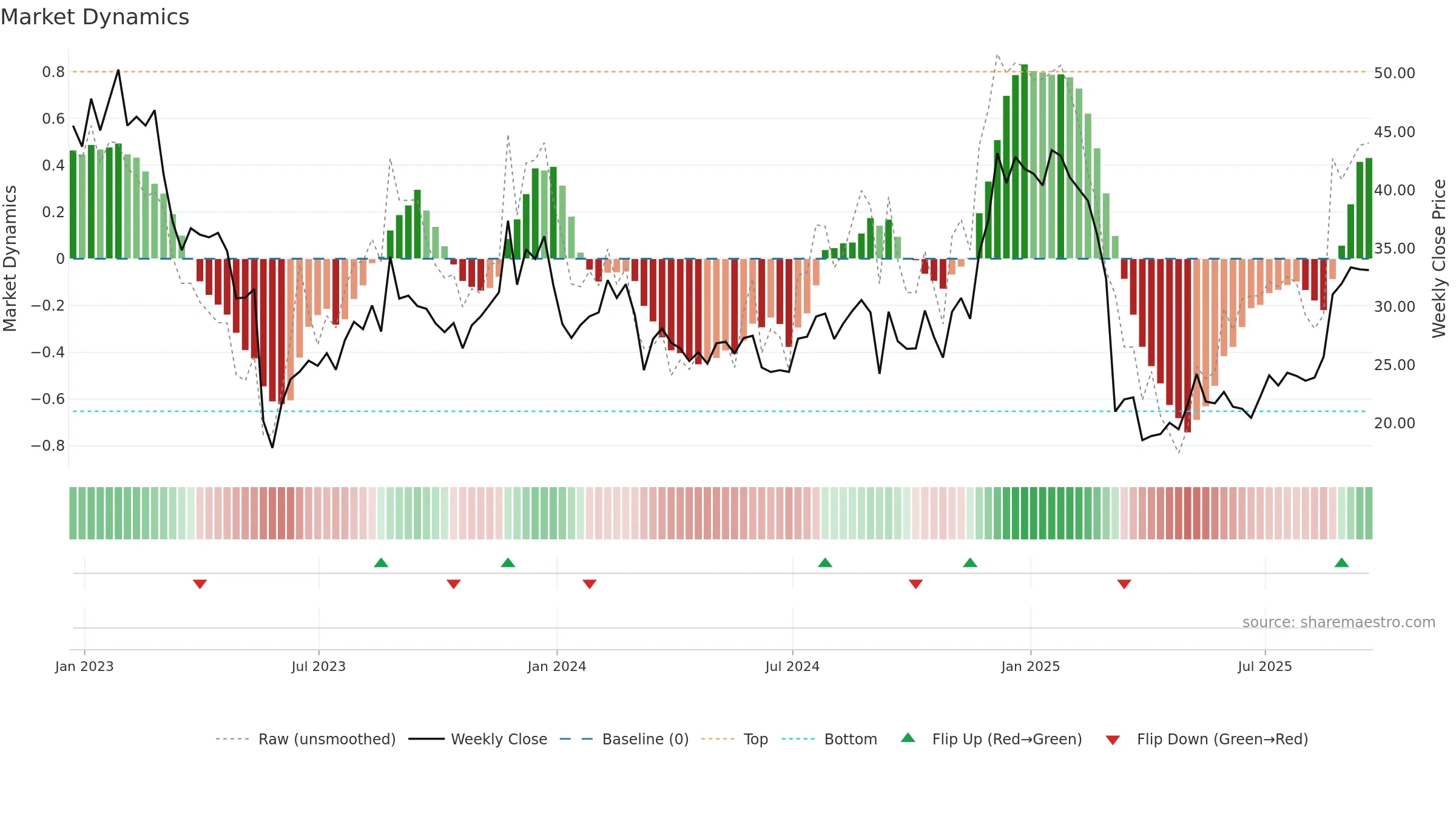This screenshot has width=1456, height=819.
Task: Click the Weekly Close Price axis title
Action: coord(1440,258)
